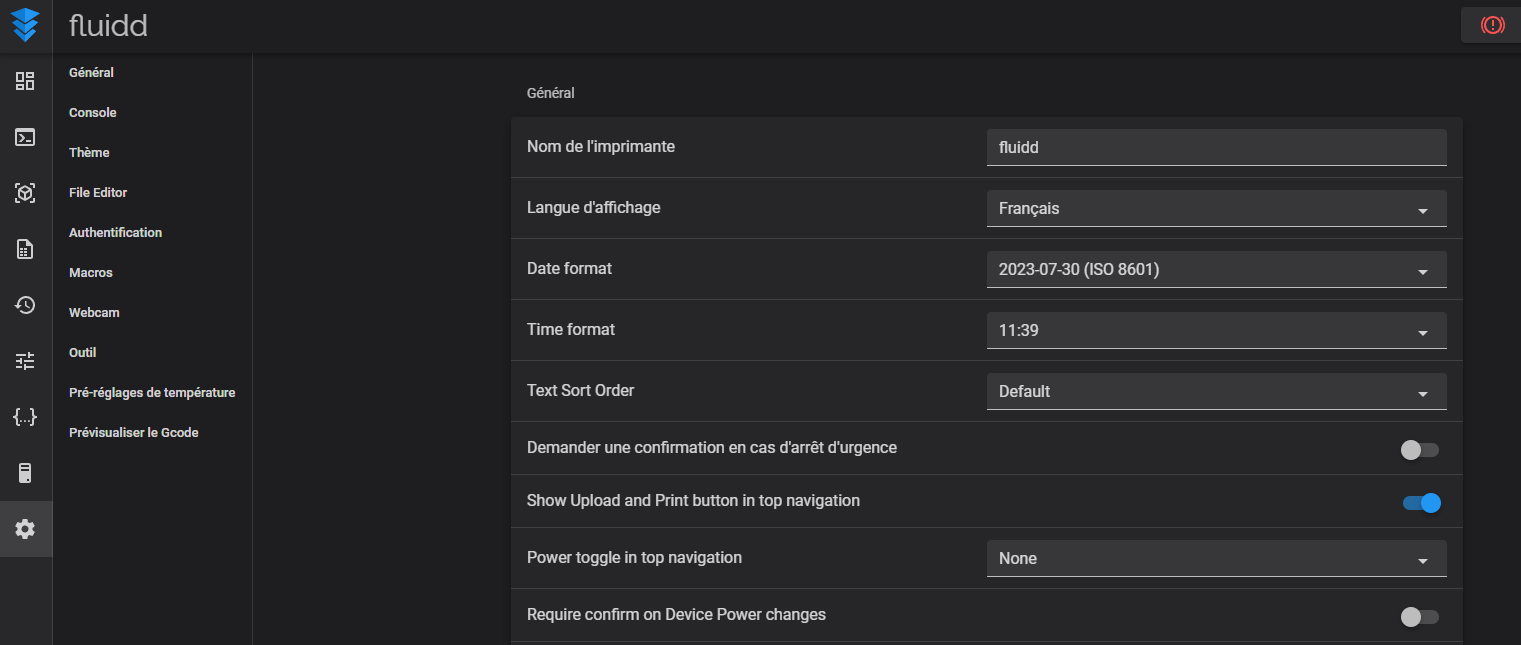Open the Configuration braces icon
Image resolution: width=1521 pixels, height=645 pixels.
pos(25,417)
